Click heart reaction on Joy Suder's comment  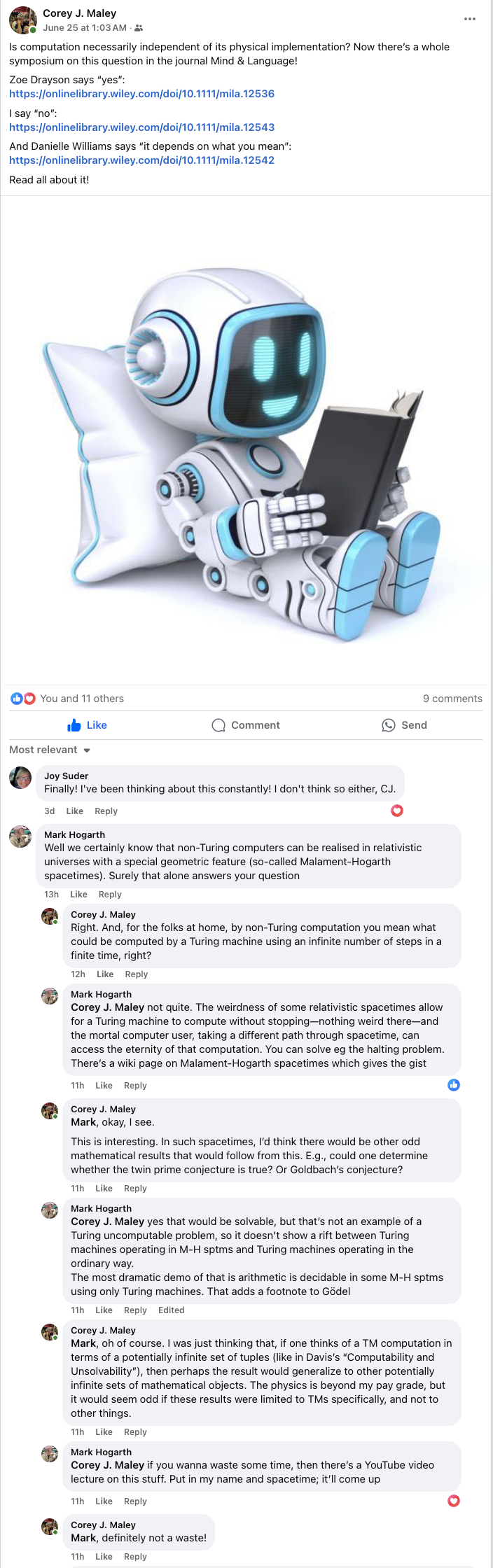tap(397, 811)
